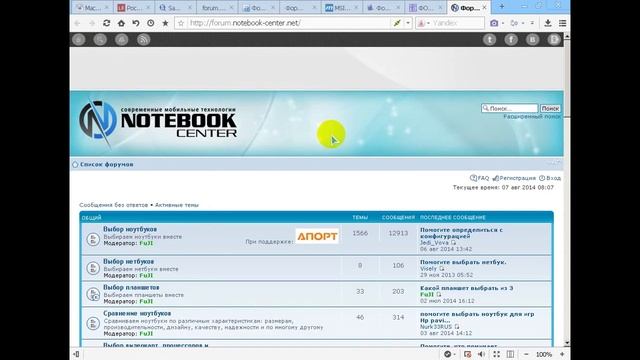Screen dimensions: 640x360
Task: Toggle fullscreen icon in status bar
Action: pyautogui.click(x=496, y=354)
